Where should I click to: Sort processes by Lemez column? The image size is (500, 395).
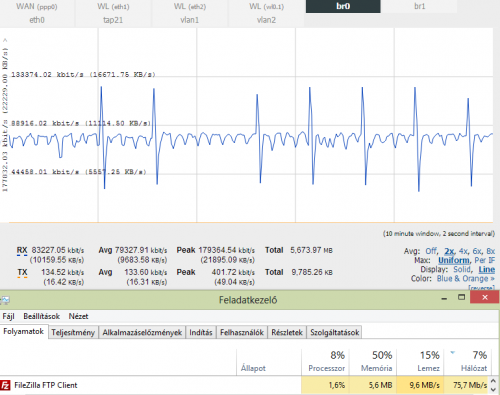[420, 362]
